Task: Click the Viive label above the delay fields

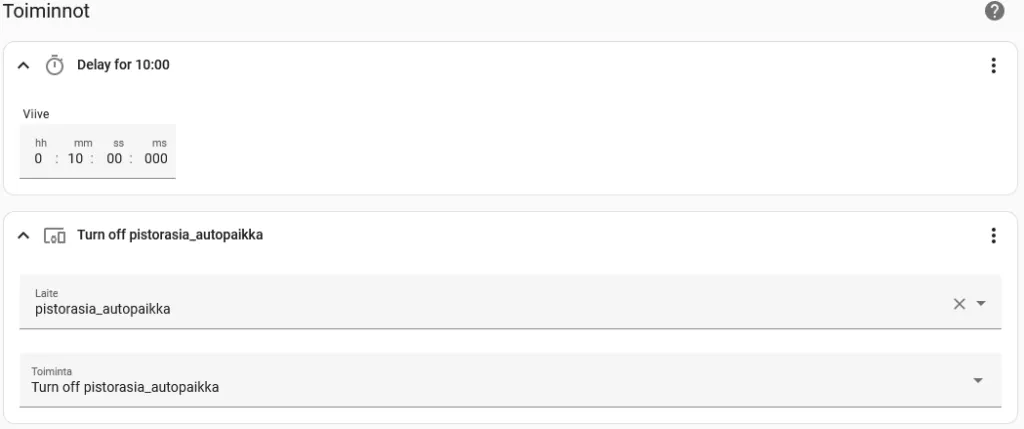Action: [x=36, y=114]
